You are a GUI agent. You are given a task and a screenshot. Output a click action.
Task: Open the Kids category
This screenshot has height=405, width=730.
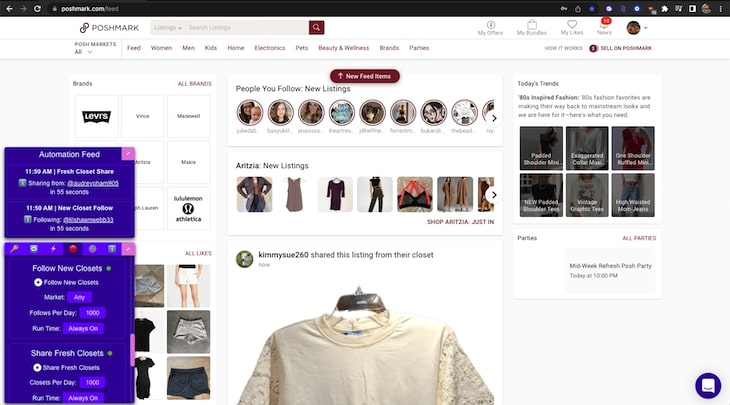tap(211, 48)
